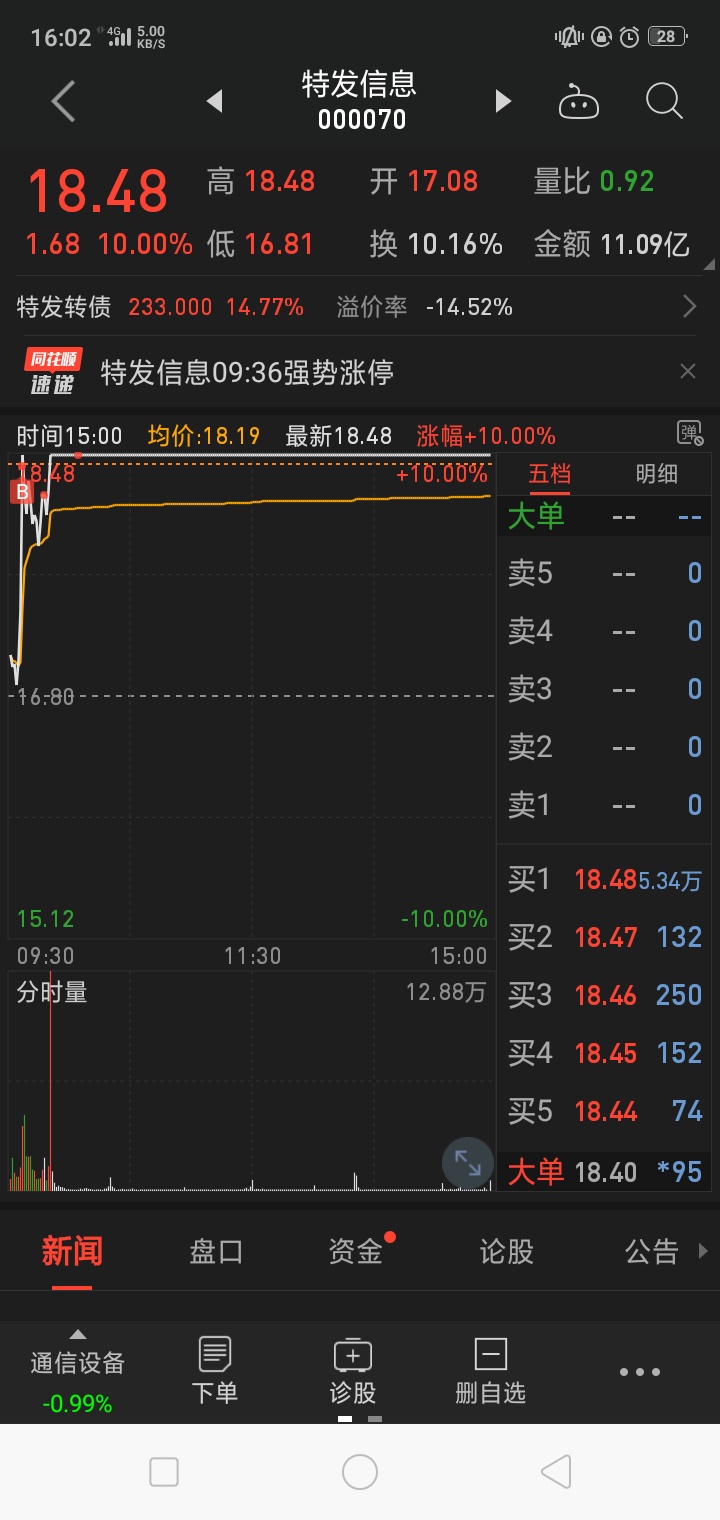Select the 卖5 ask row
Viewport: 720px width, 1520px height.
(x=605, y=573)
